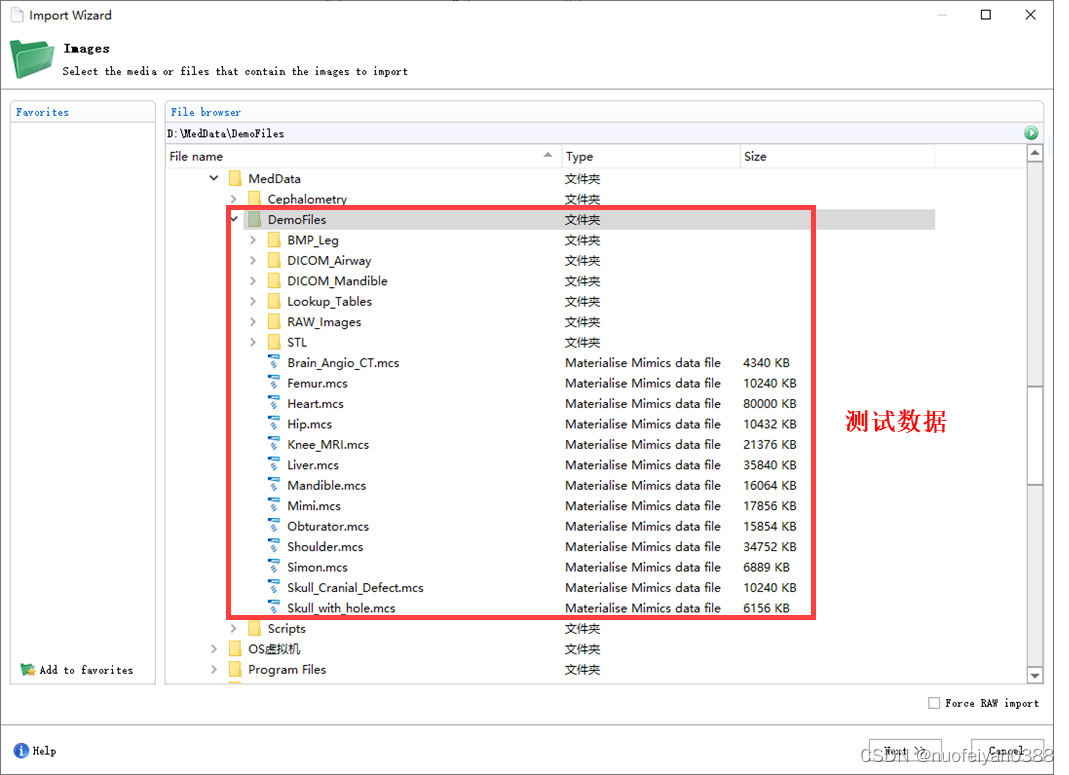Click the Lookup_Tables folder icon

(x=274, y=301)
